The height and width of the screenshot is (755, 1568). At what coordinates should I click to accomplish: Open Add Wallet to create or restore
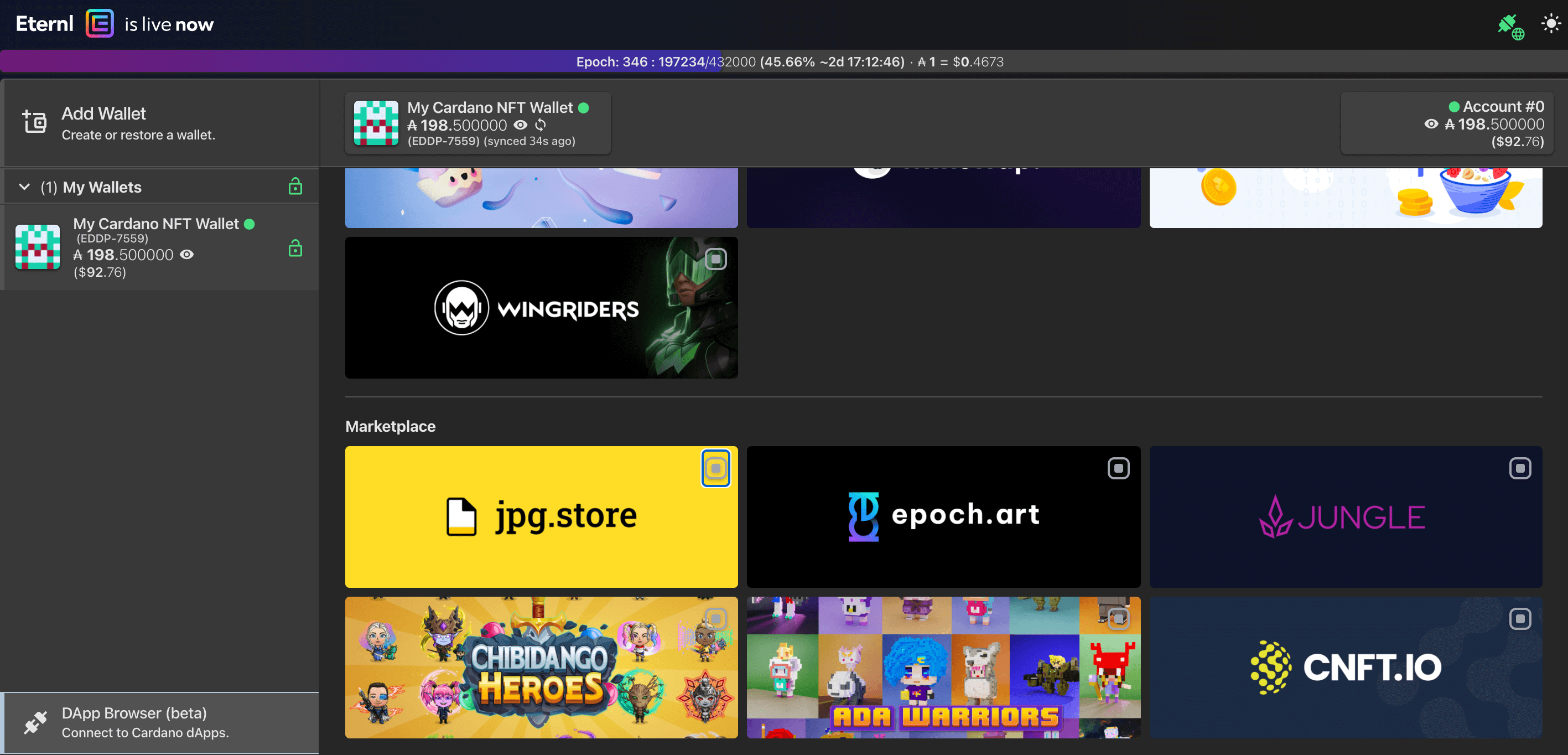(160, 123)
